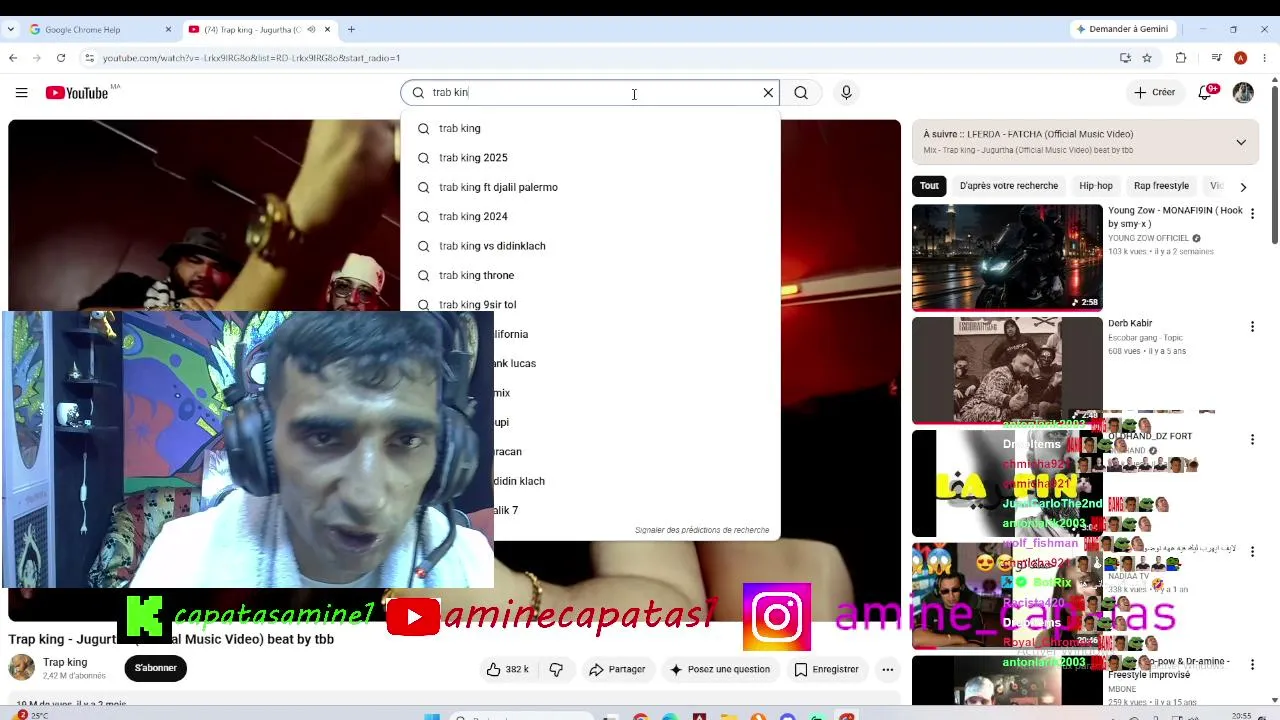
Task: Select the 'trab king' suggestion
Action: tap(590, 128)
